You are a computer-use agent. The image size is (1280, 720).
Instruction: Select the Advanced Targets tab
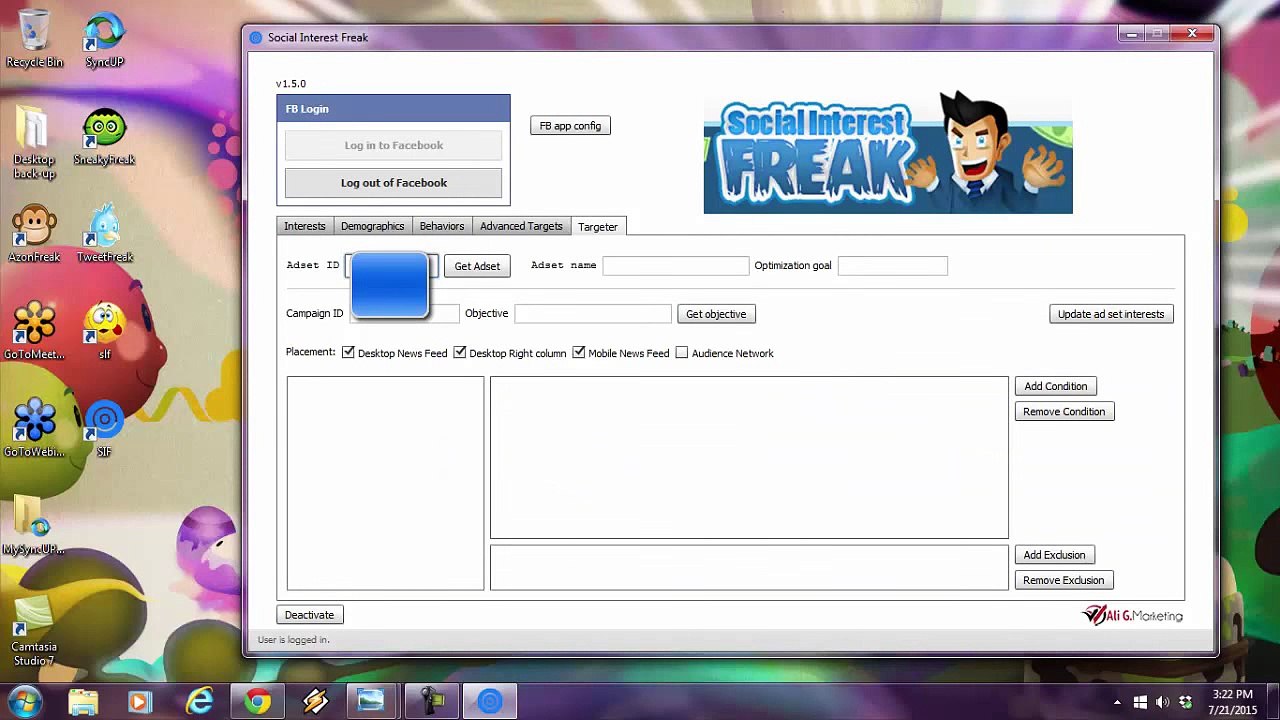[x=521, y=227]
